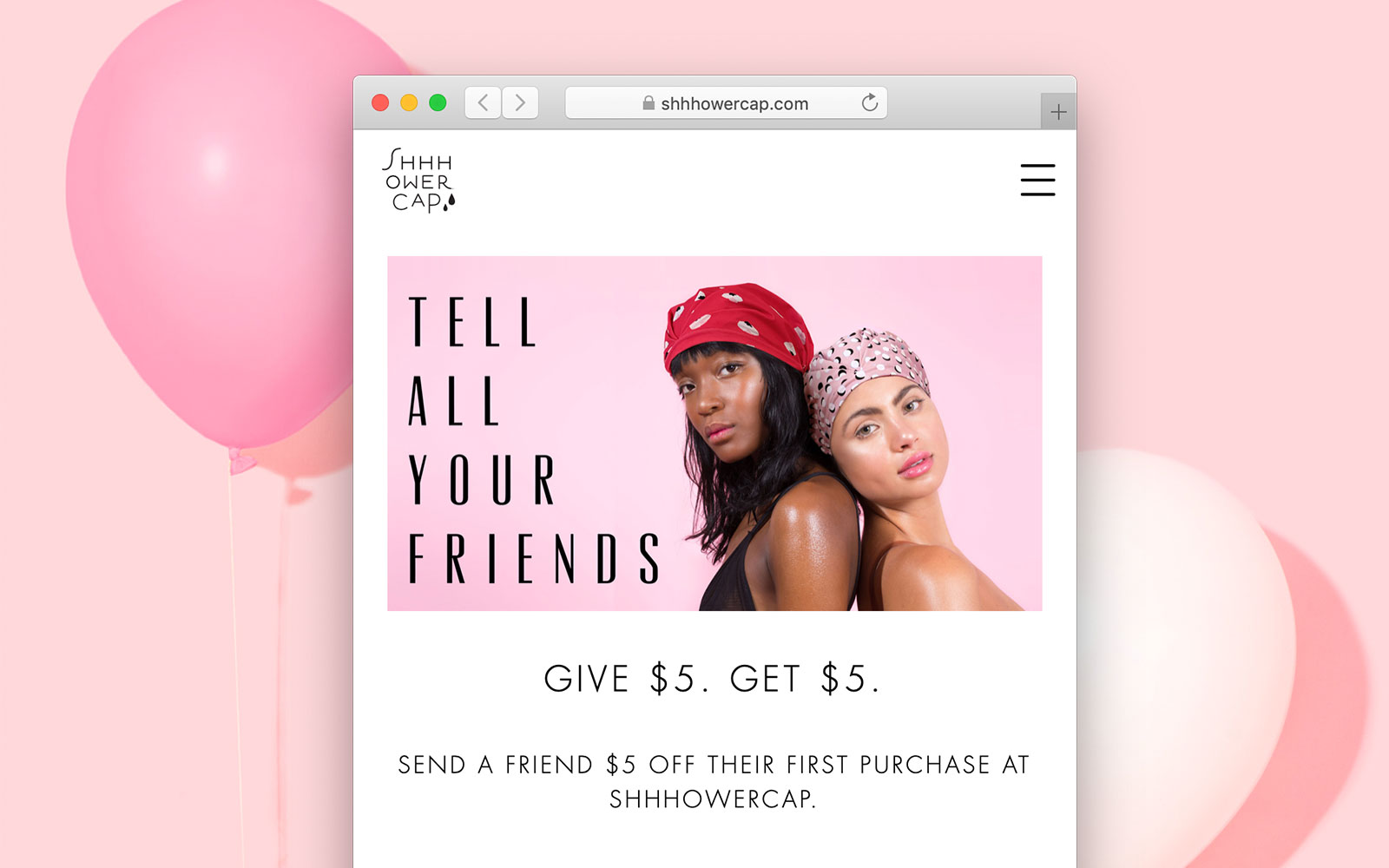
Task: Click the Shhhowercap logo
Action: [419, 181]
